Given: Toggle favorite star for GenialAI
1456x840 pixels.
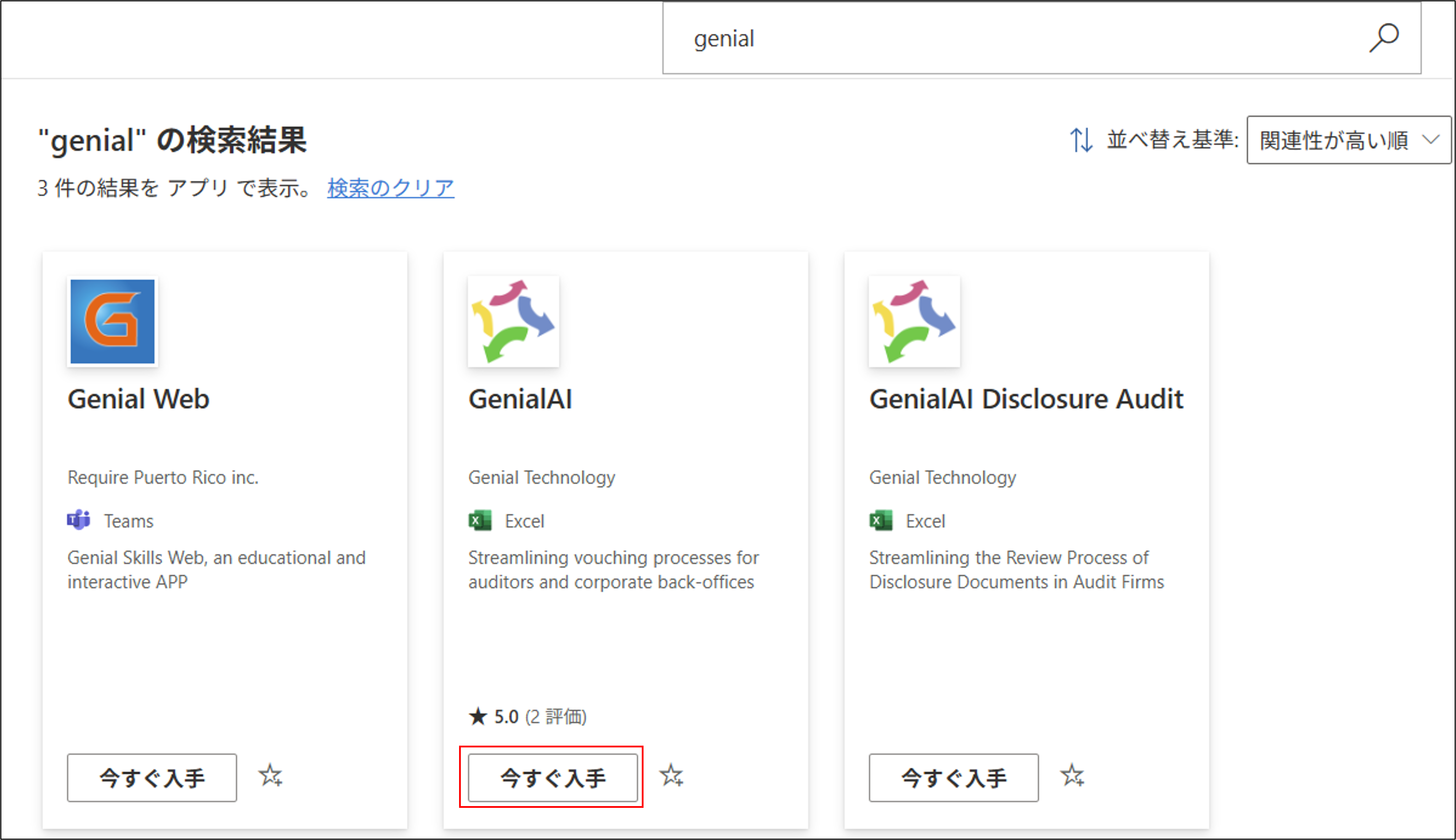Looking at the screenshot, I should 671,776.
